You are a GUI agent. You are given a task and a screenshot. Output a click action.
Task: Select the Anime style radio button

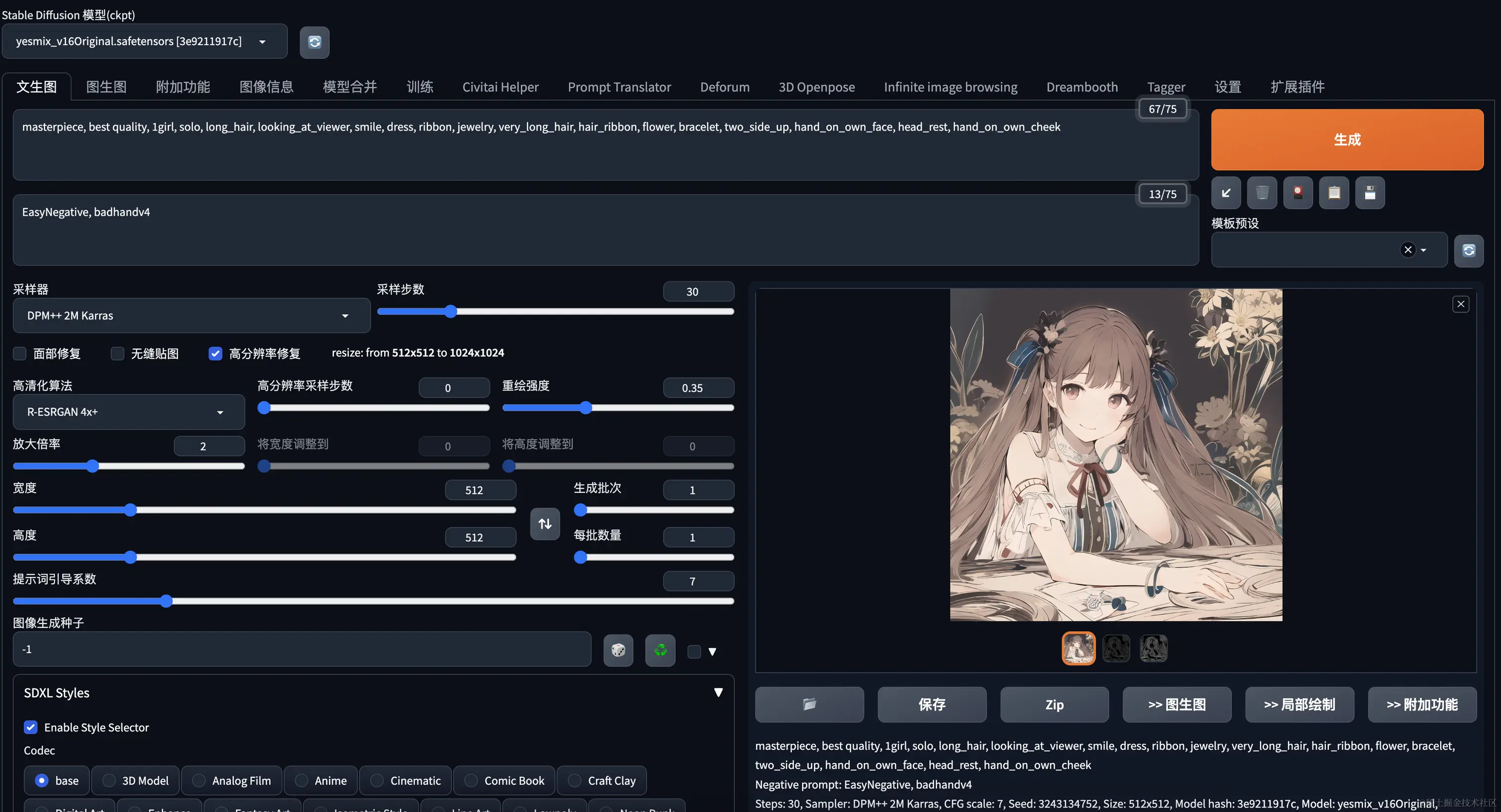pos(302,781)
